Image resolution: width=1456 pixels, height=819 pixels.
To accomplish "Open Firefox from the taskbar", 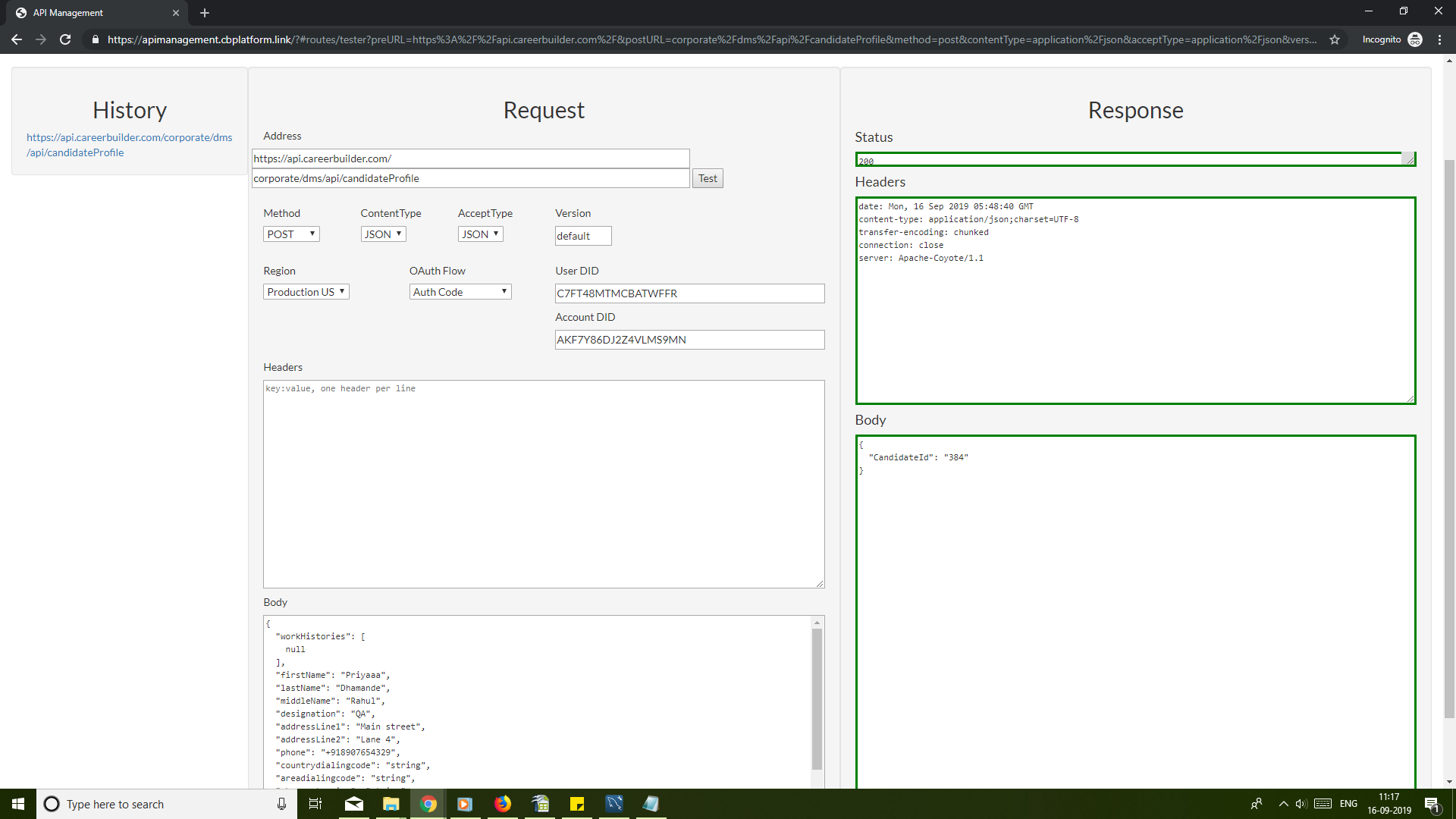I will (x=503, y=804).
